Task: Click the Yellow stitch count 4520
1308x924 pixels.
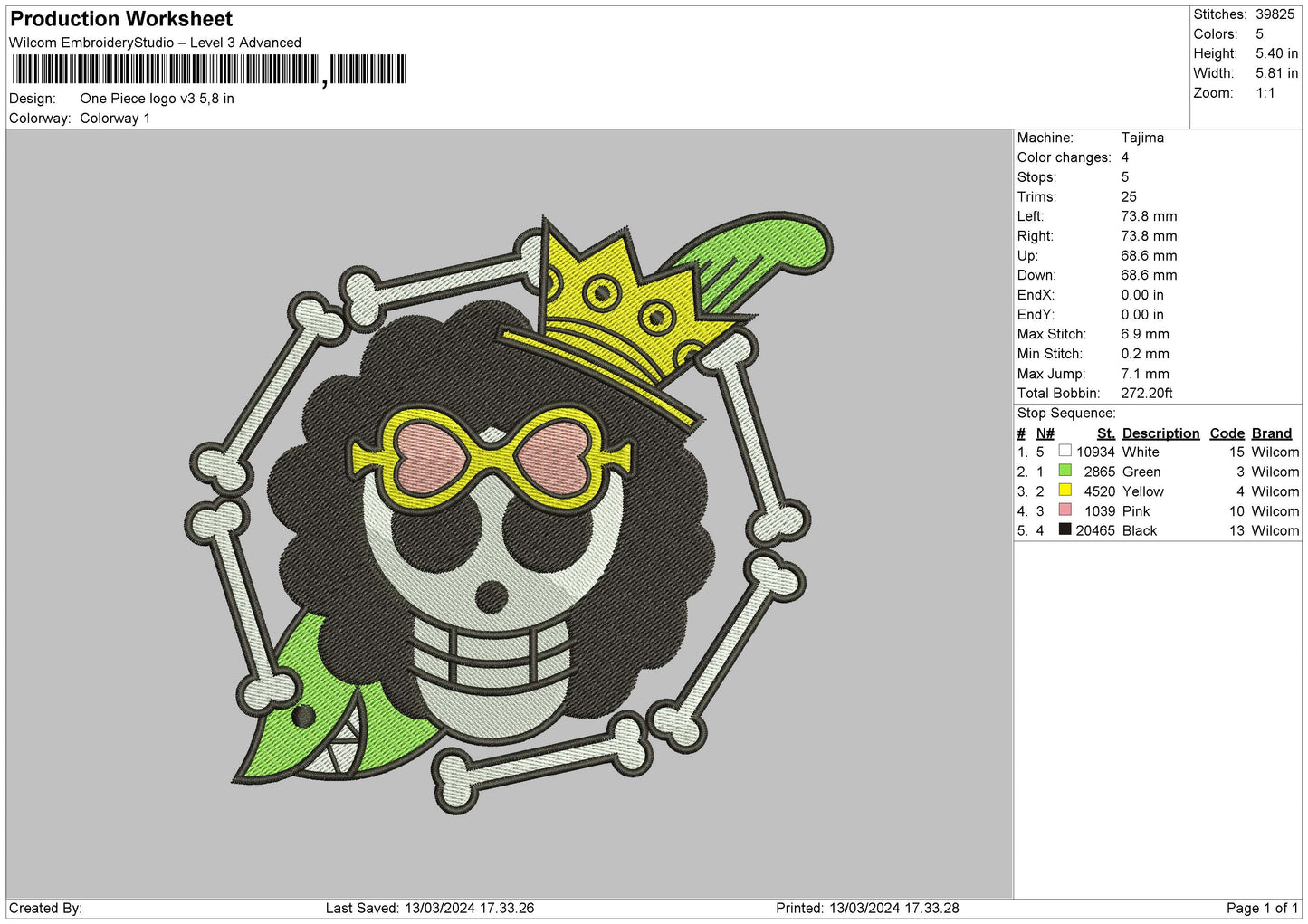Action: coord(1099,491)
